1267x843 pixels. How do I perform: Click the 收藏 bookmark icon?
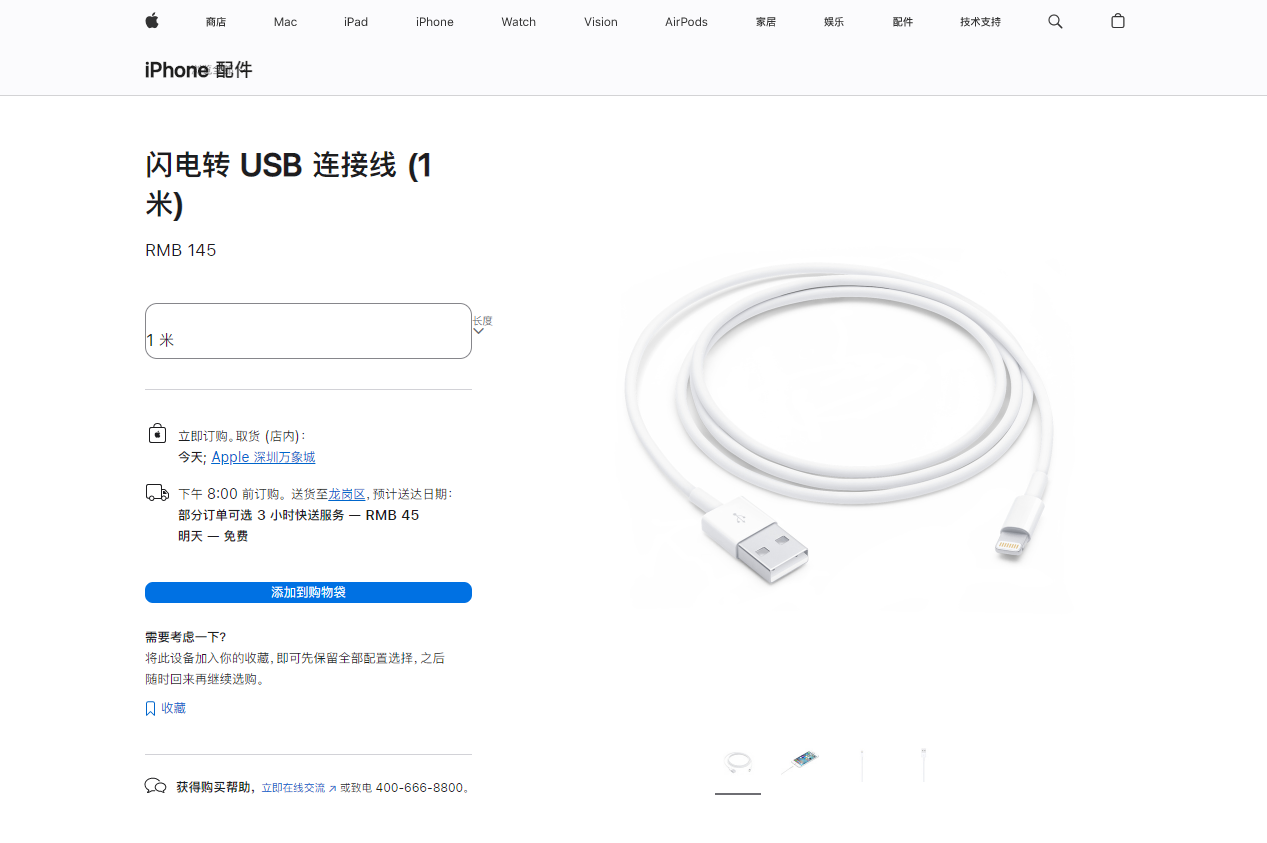tap(150, 708)
